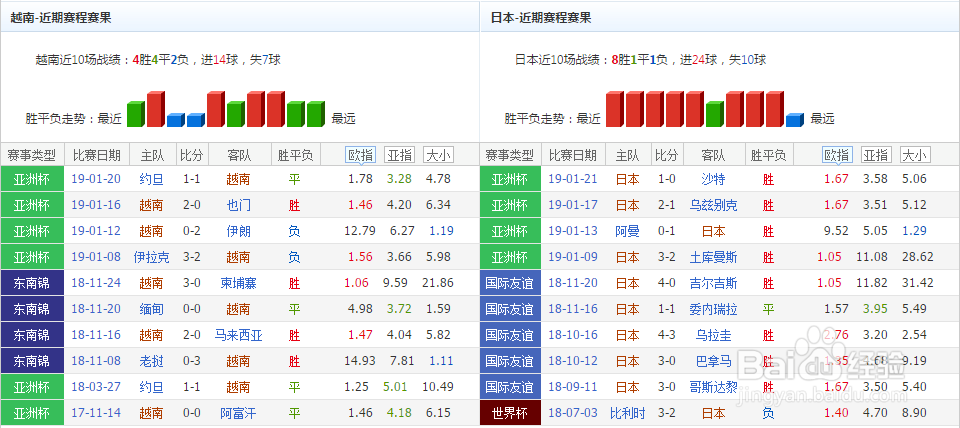Click the 东南锦 tag on 18-11-24 row
This screenshot has height=428, width=960.
tap(32, 283)
